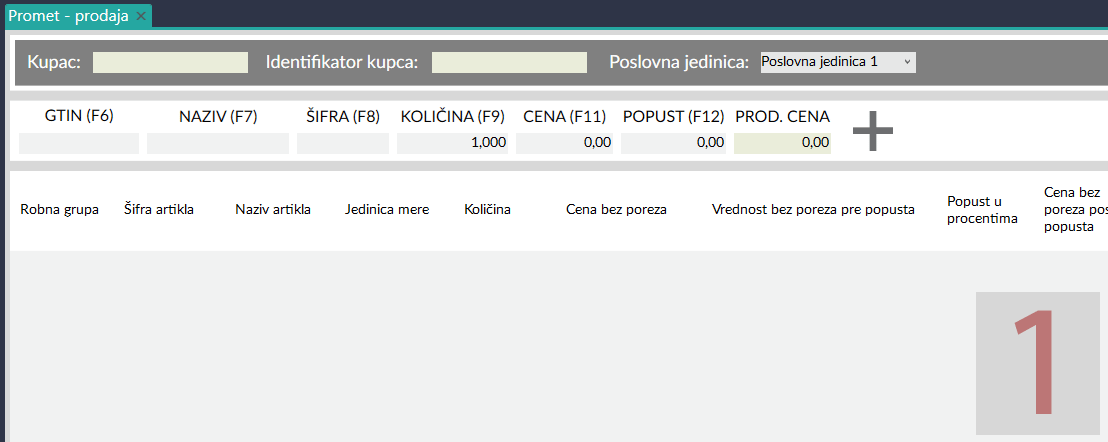Click the Naziv artikla column header
The image size is (1108, 442).
(x=273, y=210)
